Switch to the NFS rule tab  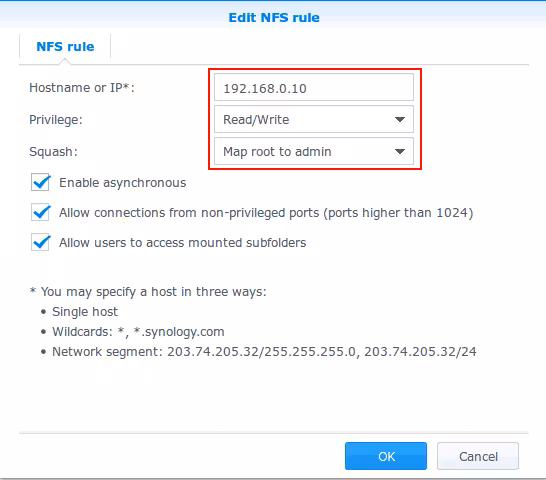click(x=65, y=46)
